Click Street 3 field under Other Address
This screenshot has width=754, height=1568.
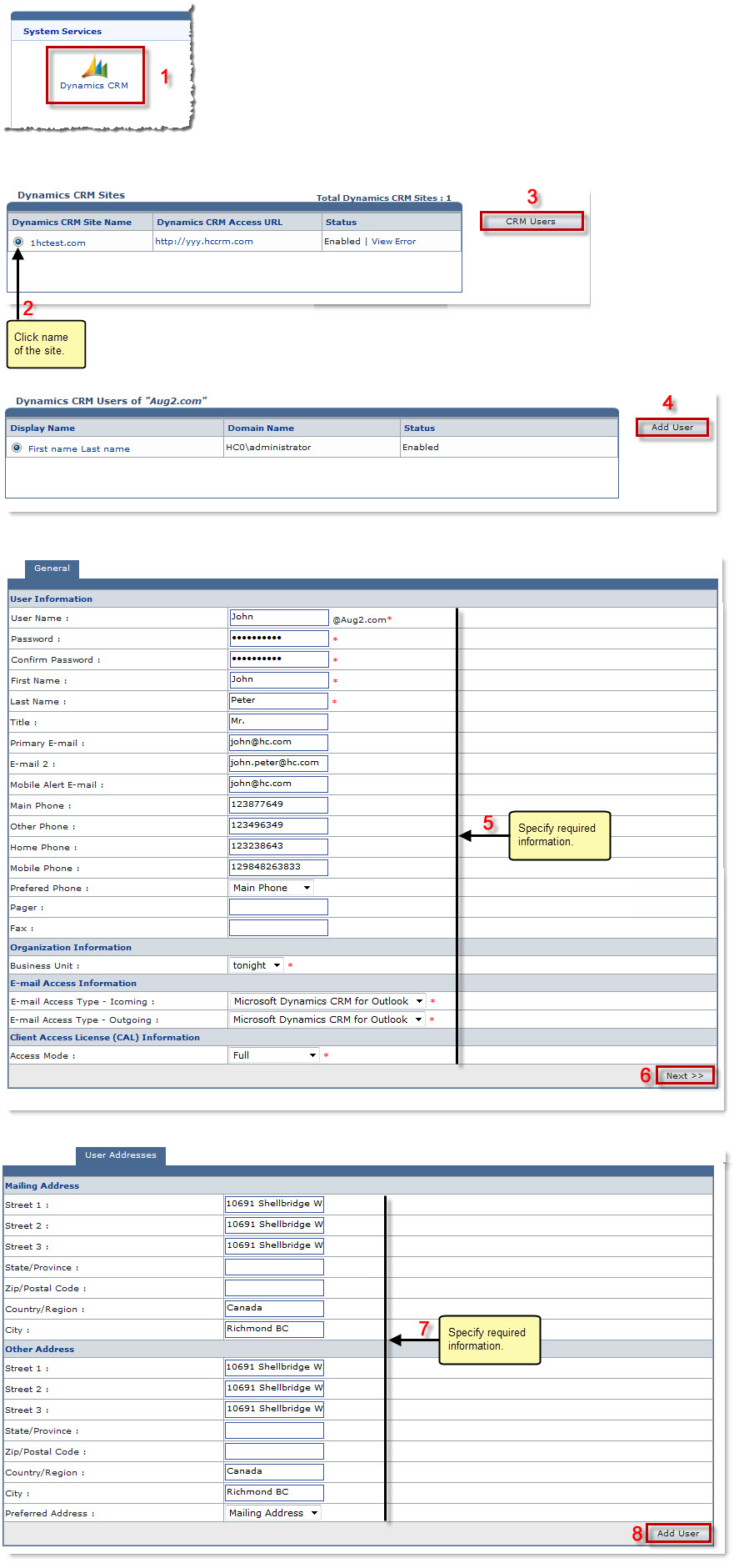tap(274, 1410)
